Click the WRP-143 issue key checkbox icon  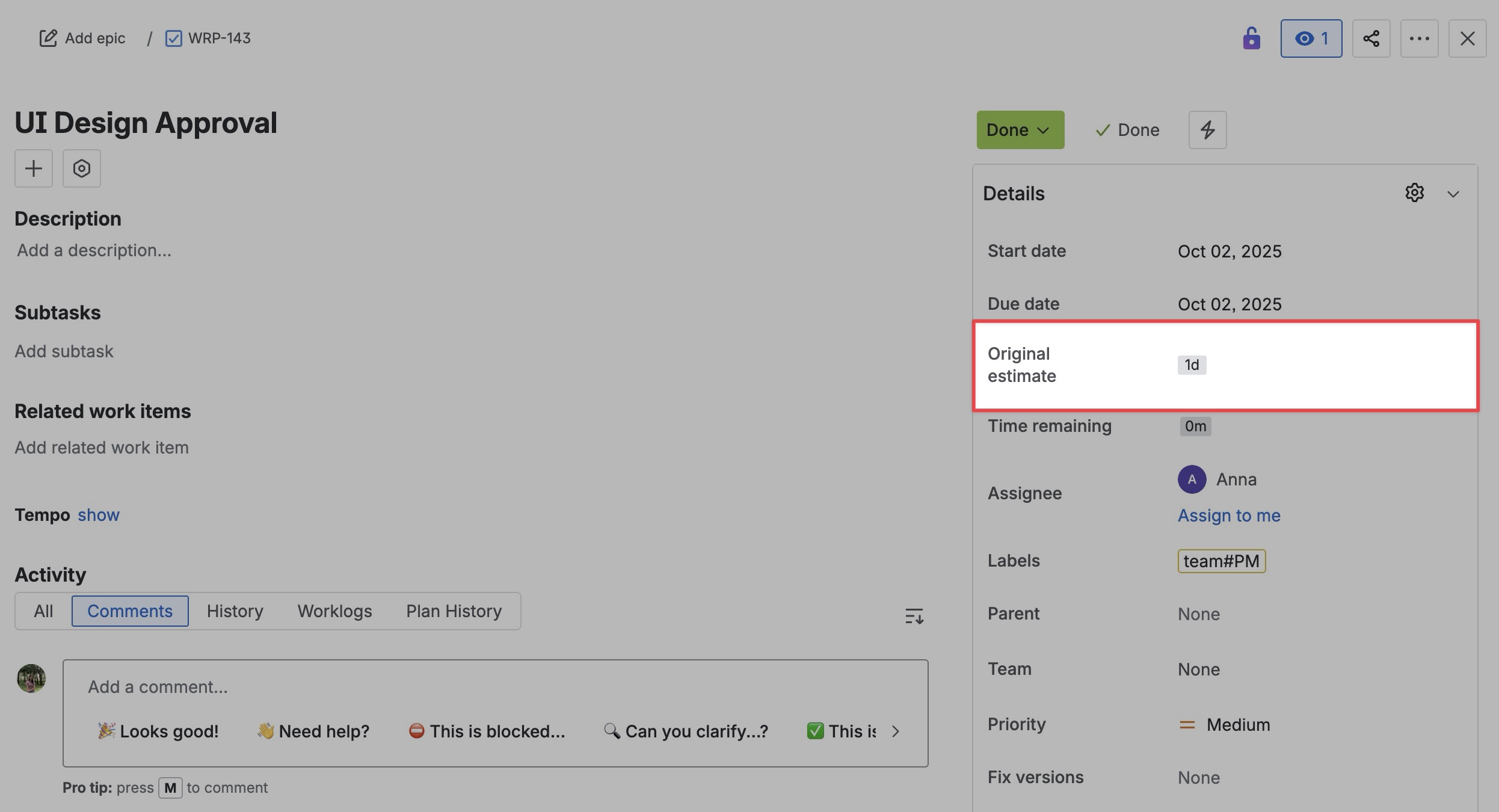(x=174, y=38)
